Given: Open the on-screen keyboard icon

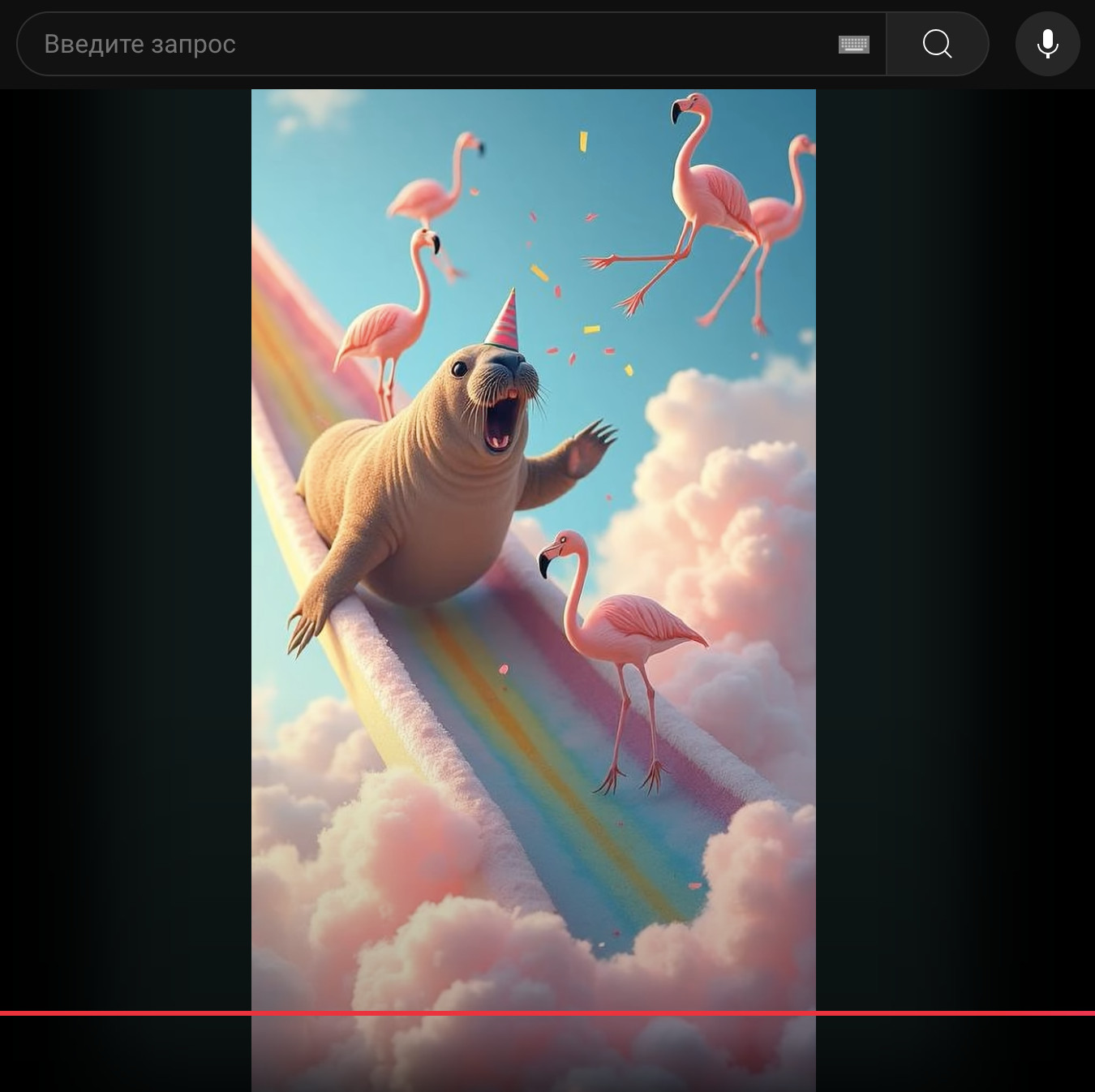Looking at the screenshot, I should coord(853,44).
